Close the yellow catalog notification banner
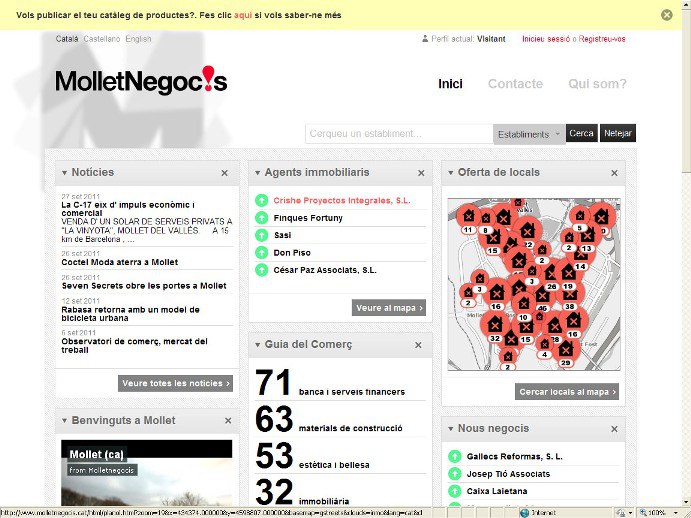The image size is (691, 518). pos(667,15)
